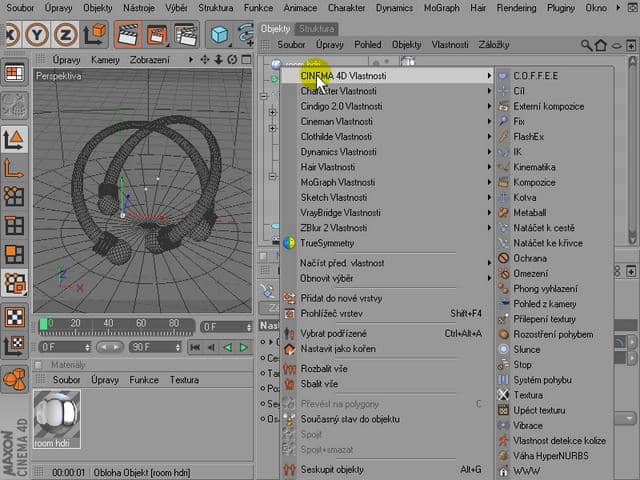
Task: Choose Vybrat podřízené entry
Action: click(x=387, y=333)
